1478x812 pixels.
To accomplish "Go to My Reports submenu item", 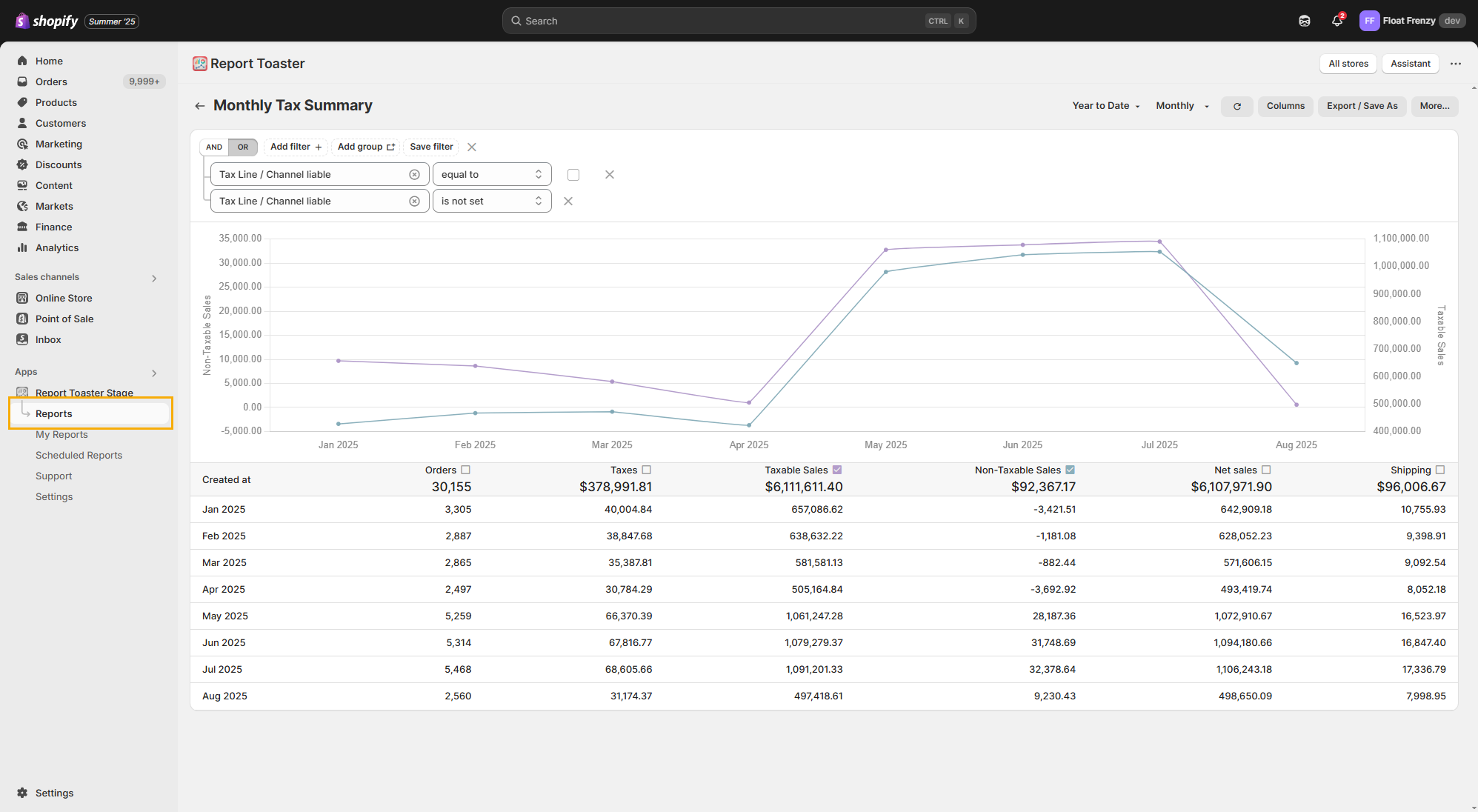I will (x=61, y=434).
